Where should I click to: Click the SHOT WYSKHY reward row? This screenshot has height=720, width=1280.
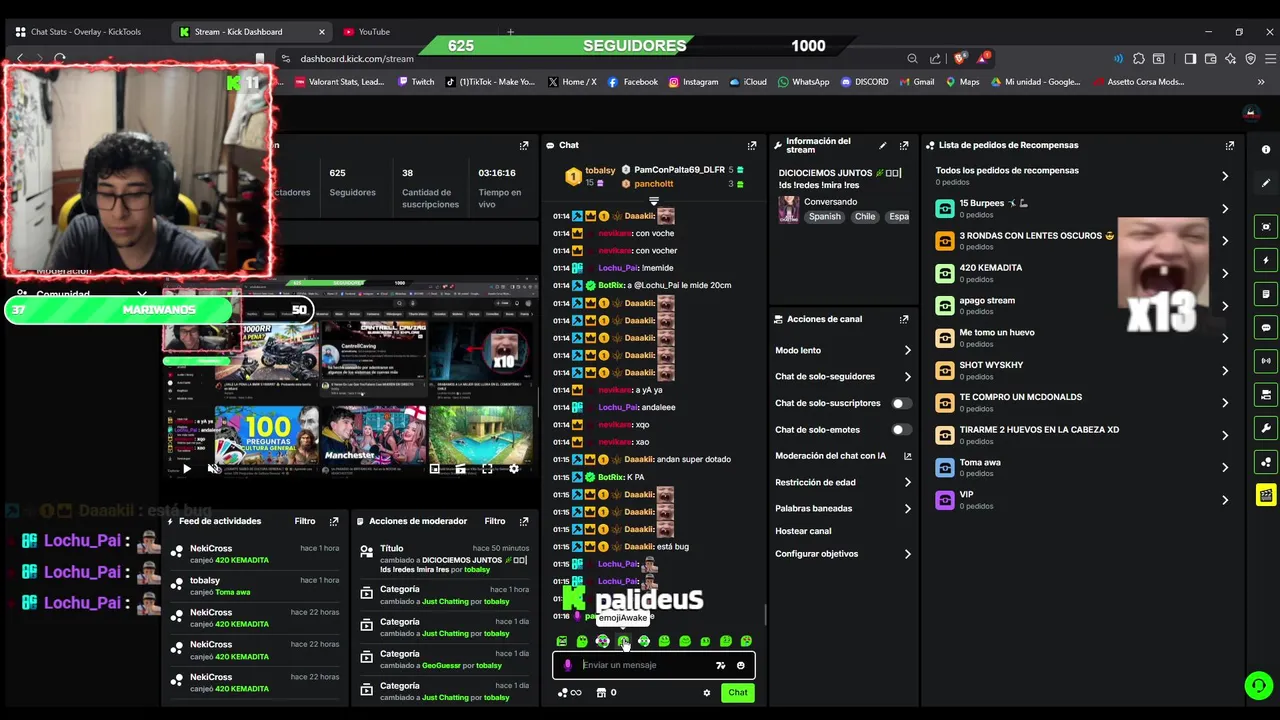(x=1083, y=370)
